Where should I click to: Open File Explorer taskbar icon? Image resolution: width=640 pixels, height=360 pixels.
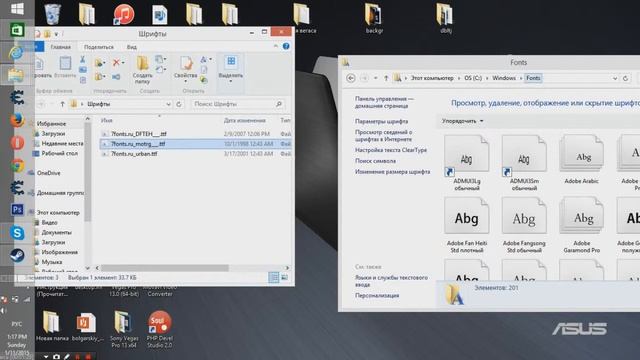[x=16, y=75]
